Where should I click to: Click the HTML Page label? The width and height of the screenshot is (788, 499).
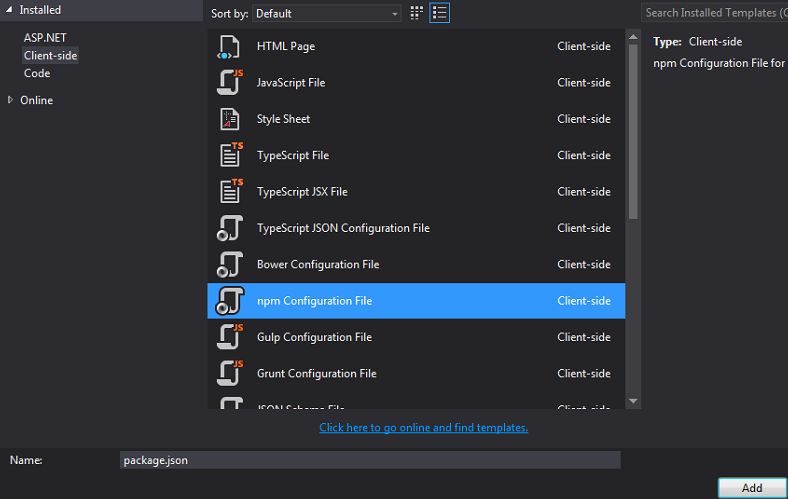[x=286, y=46]
